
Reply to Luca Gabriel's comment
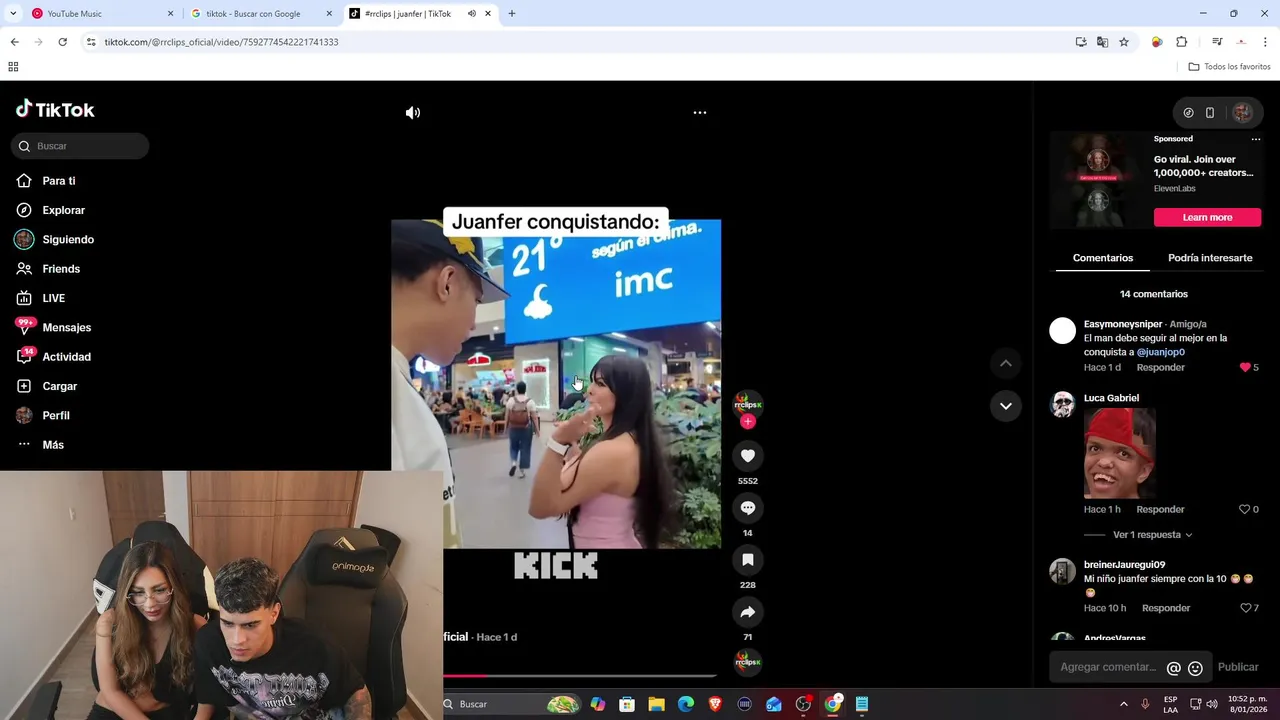tap(1160, 509)
